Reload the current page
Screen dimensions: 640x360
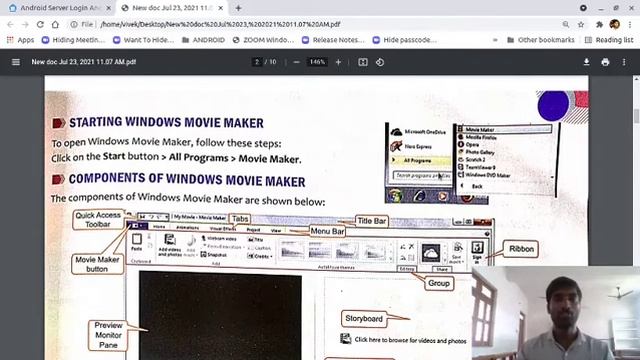point(40,24)
